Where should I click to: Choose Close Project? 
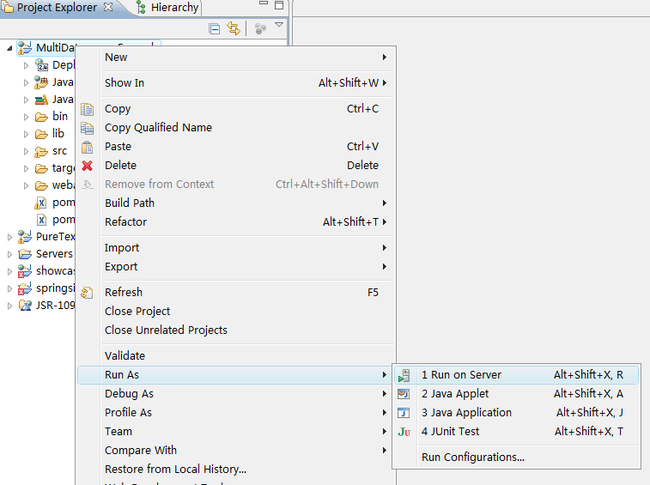click(235, 311)
